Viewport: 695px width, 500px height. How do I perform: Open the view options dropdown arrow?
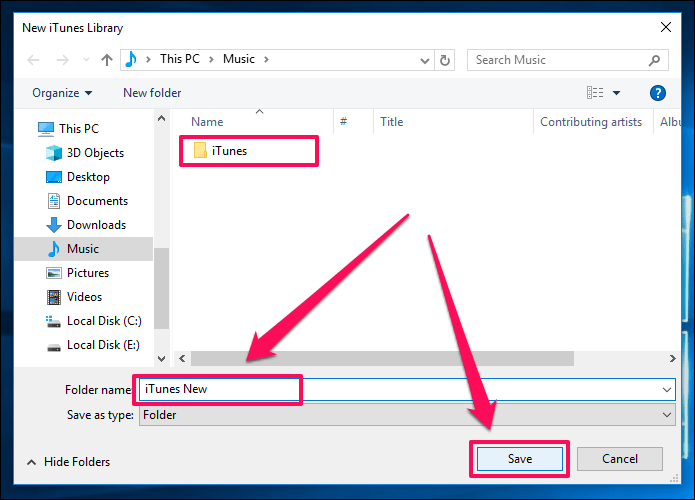617,93
